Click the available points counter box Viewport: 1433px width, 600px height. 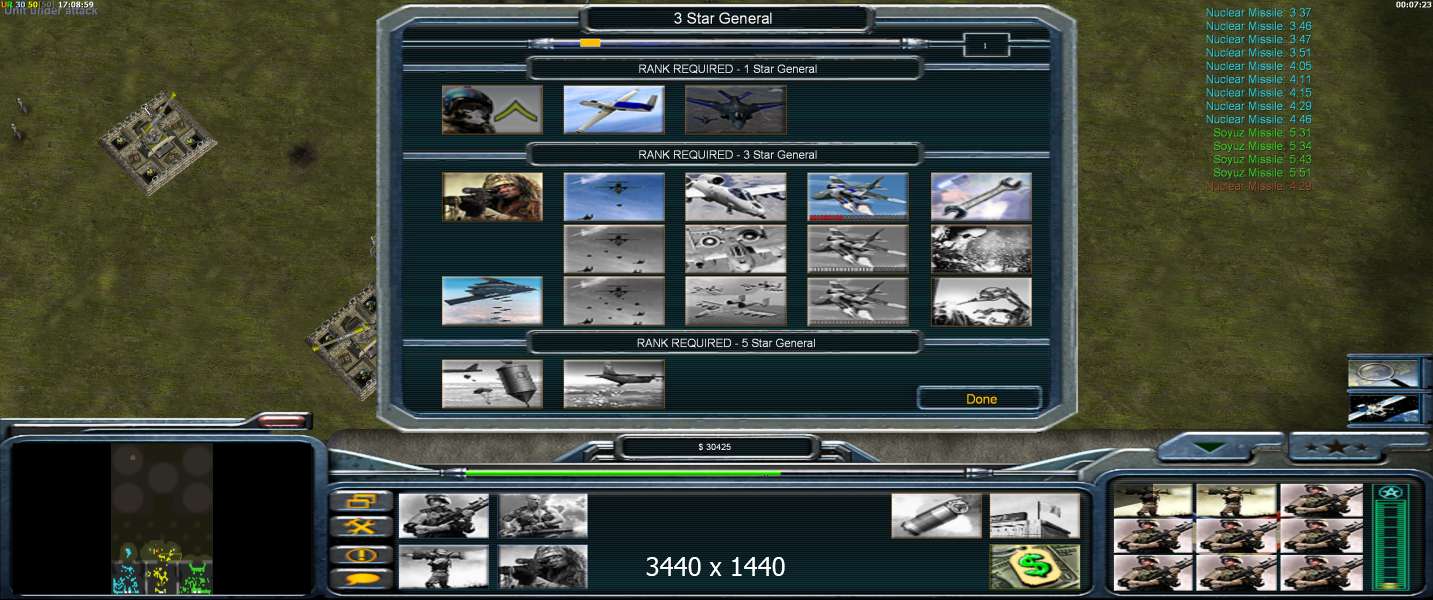(x=986, y=45)
